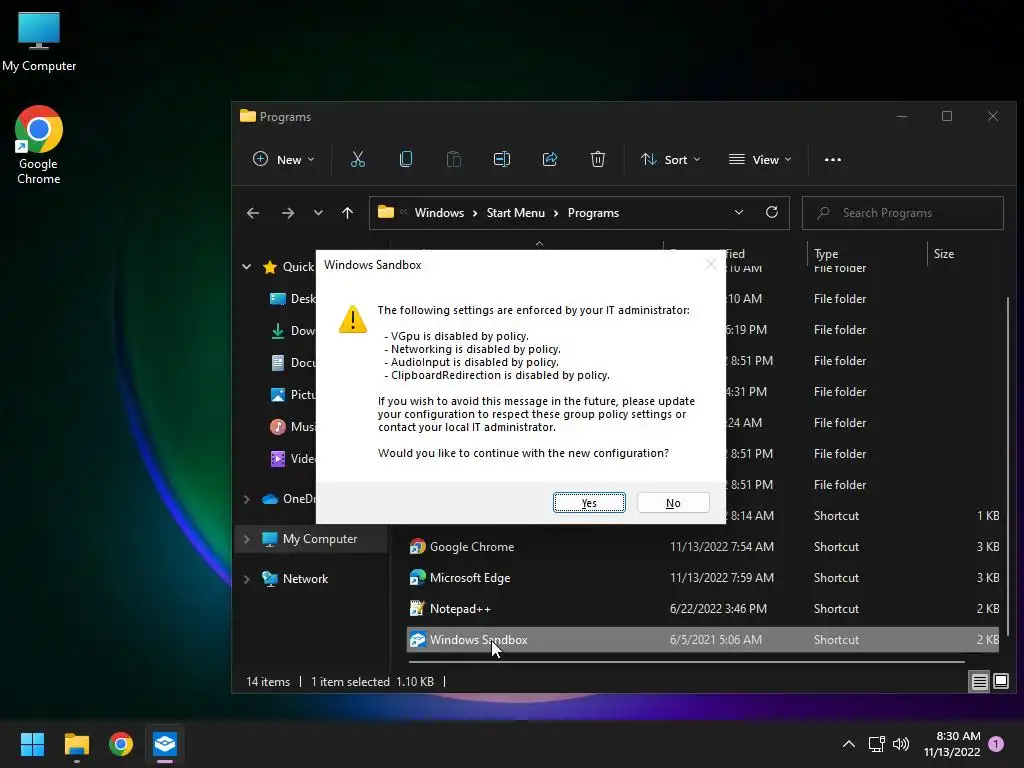Click the Search Programs field
The width and height of the screenshot is (1024, 768).
tap(903, 213)
